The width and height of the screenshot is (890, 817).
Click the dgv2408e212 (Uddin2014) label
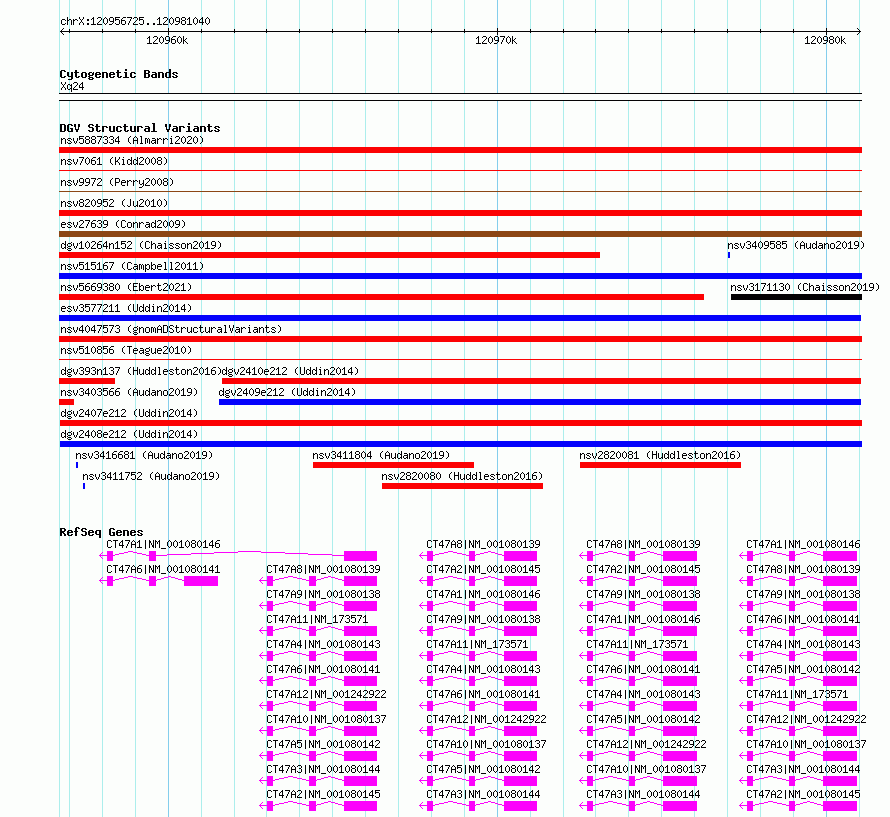(x=129, y=434)
